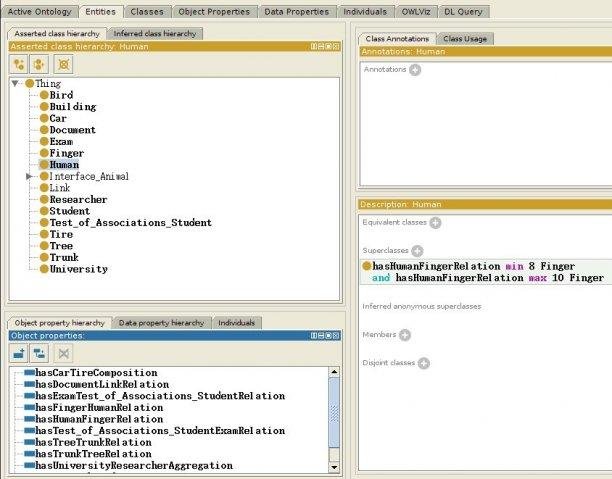The height and width of the screenshot is (479, 612).
Task: Switch to the Data Properties tab
Action: pyautogui.click(x=297, y=12)
